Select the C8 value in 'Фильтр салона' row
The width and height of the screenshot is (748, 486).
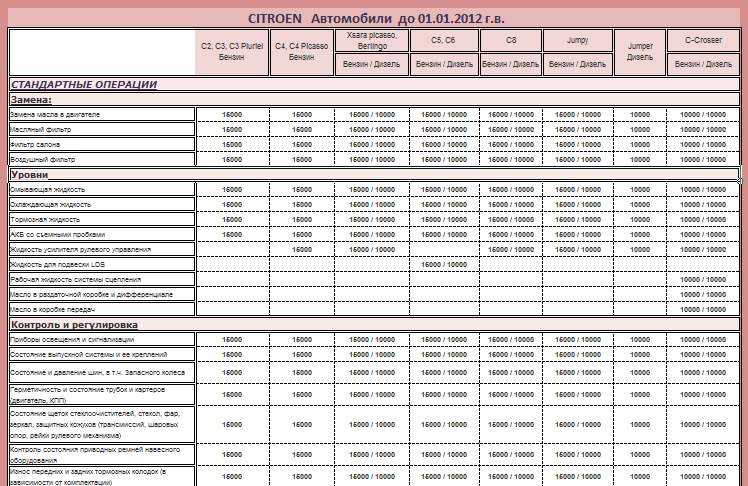tap(511, 145)
